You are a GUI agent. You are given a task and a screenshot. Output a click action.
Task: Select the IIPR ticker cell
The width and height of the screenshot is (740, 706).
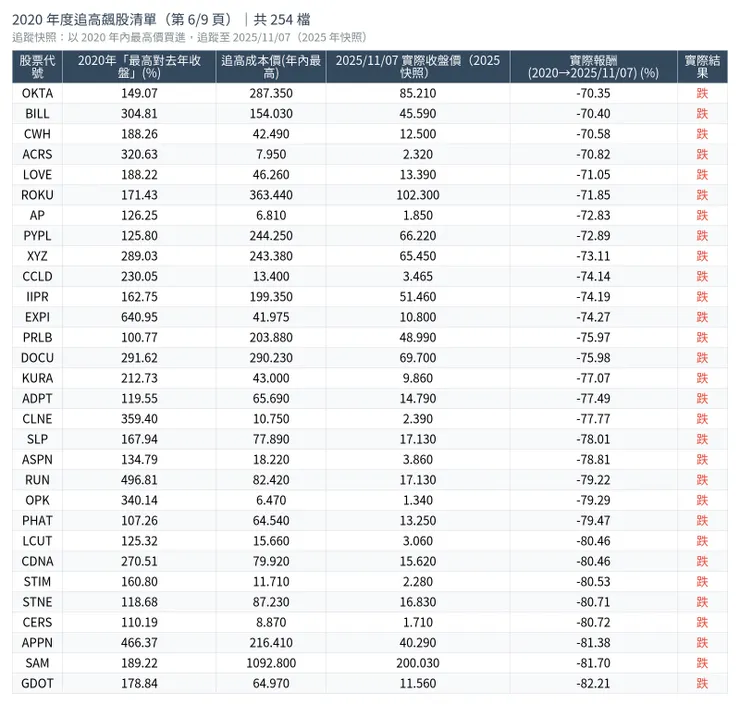37,297
